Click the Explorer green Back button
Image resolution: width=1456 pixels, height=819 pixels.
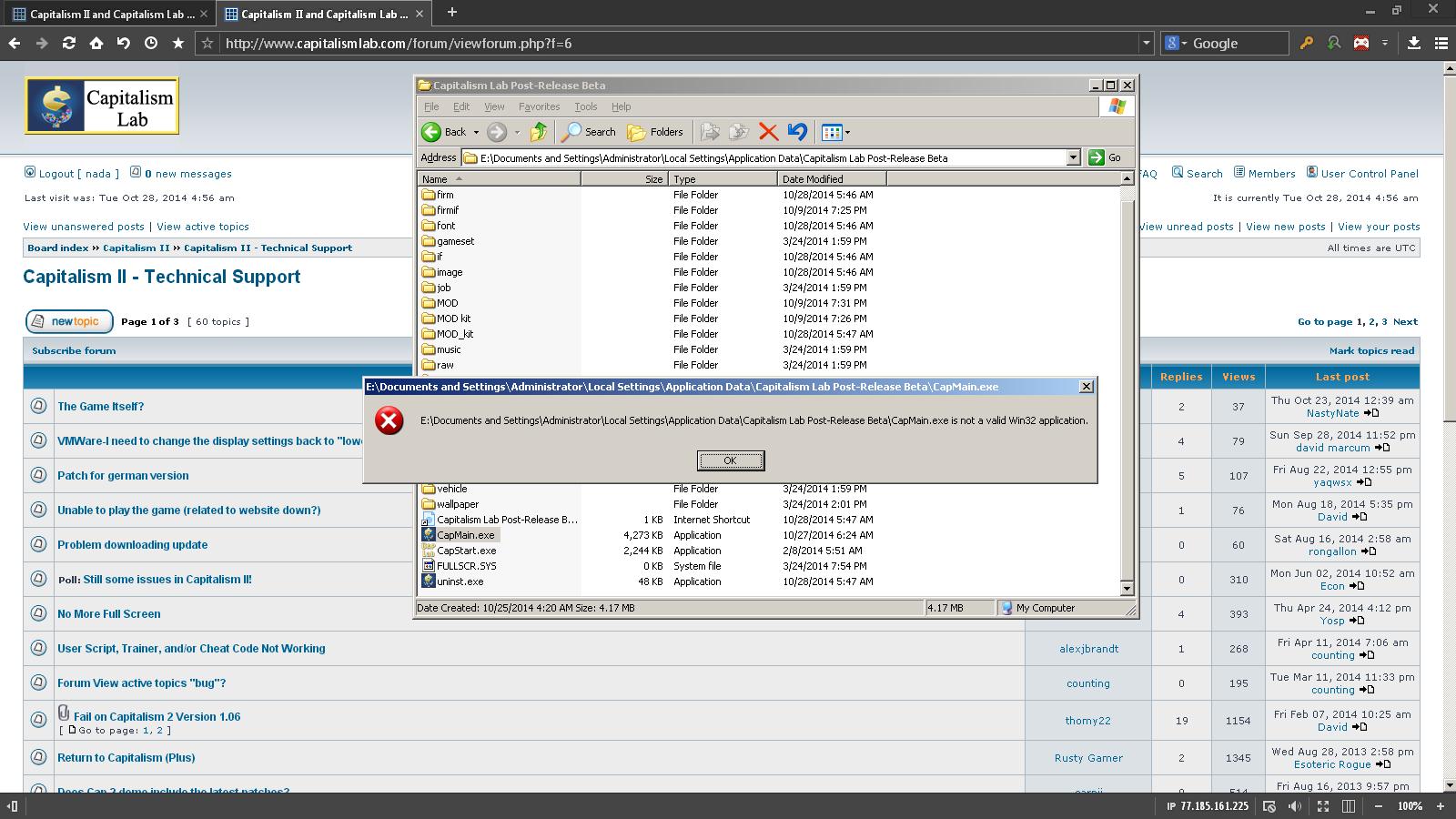444,132
